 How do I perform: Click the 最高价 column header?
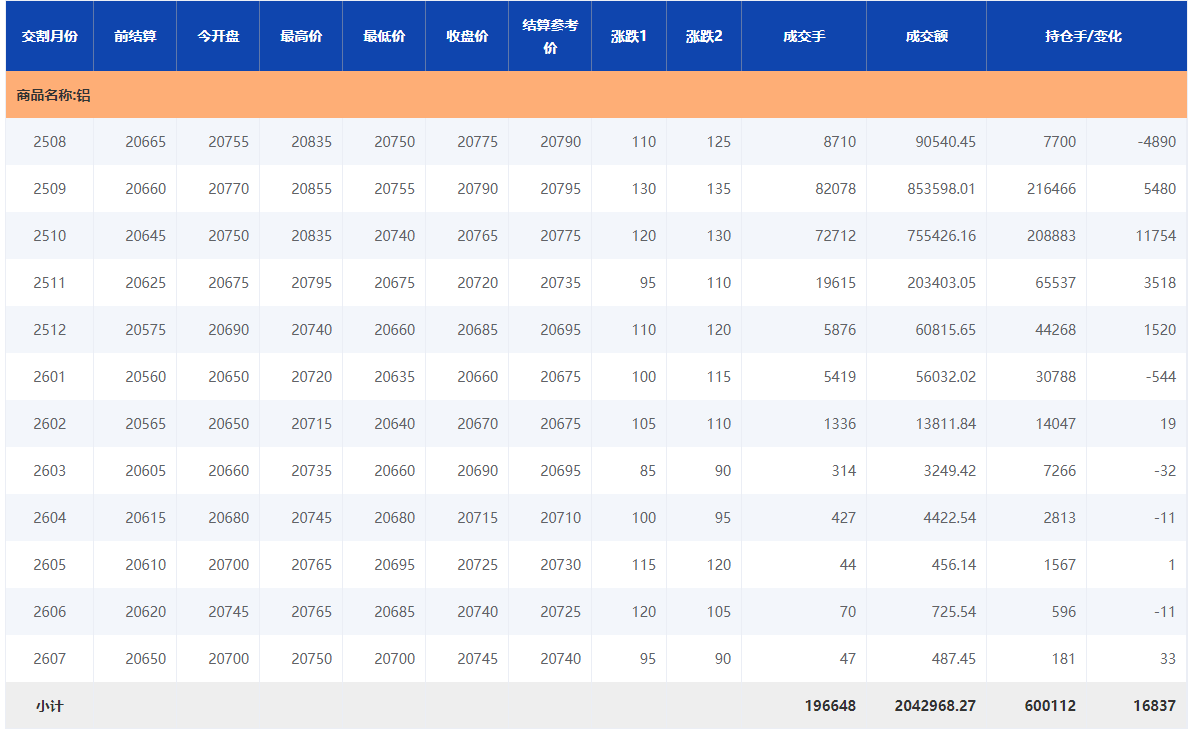301,36
